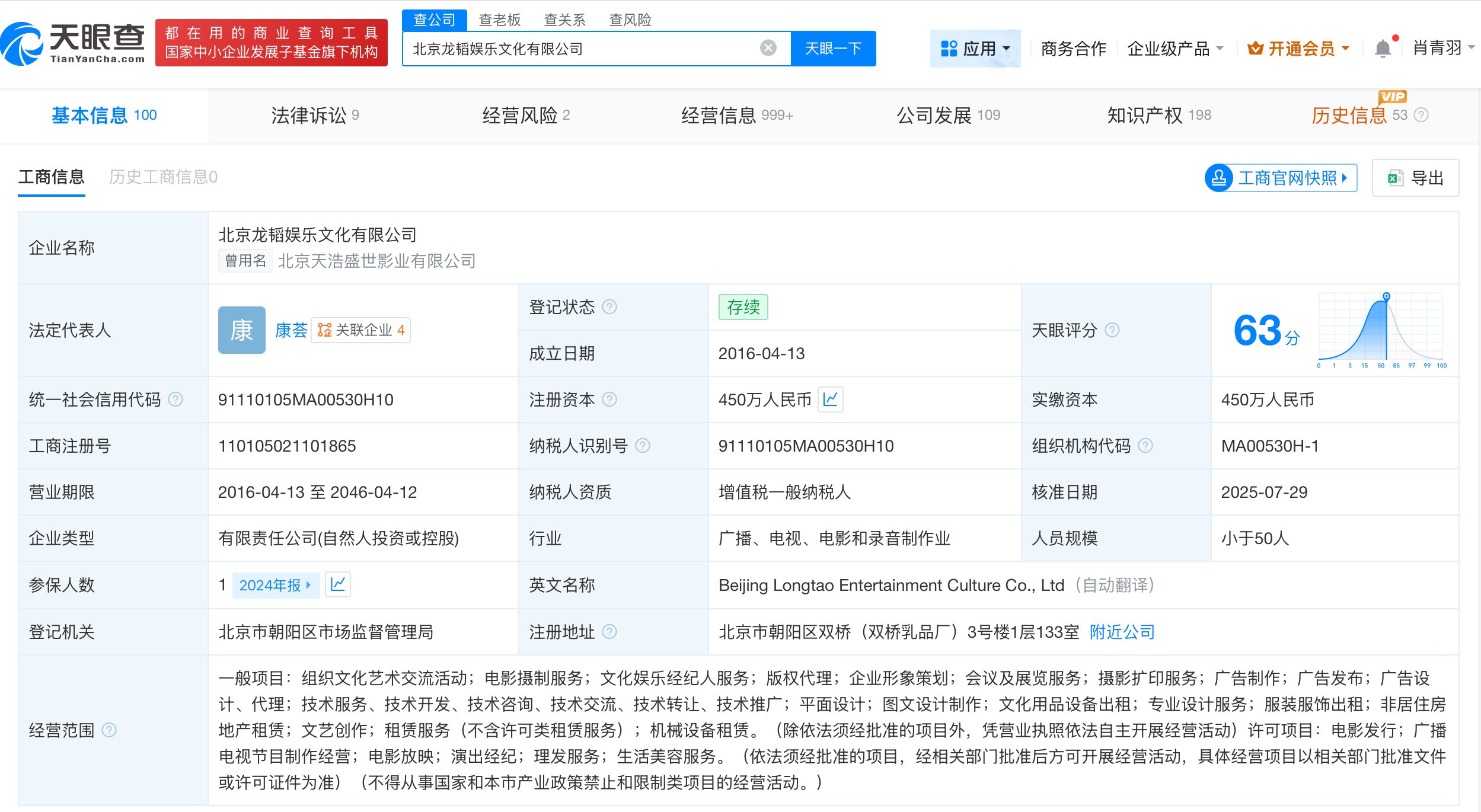
Task: Open the 历史工商信息 tab
Action: click(x=164, y=177)
